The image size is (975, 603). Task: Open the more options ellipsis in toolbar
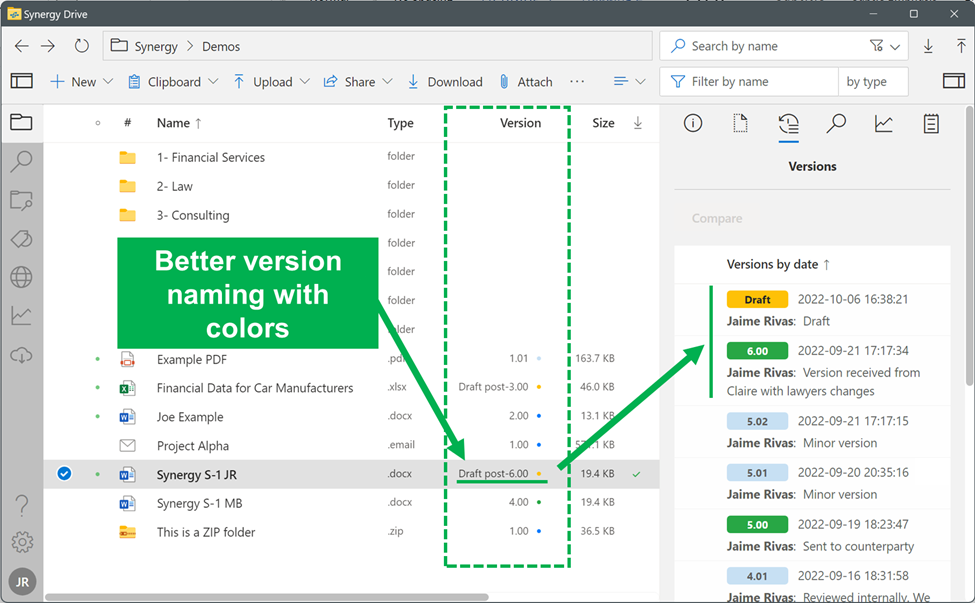coord(577,81)
